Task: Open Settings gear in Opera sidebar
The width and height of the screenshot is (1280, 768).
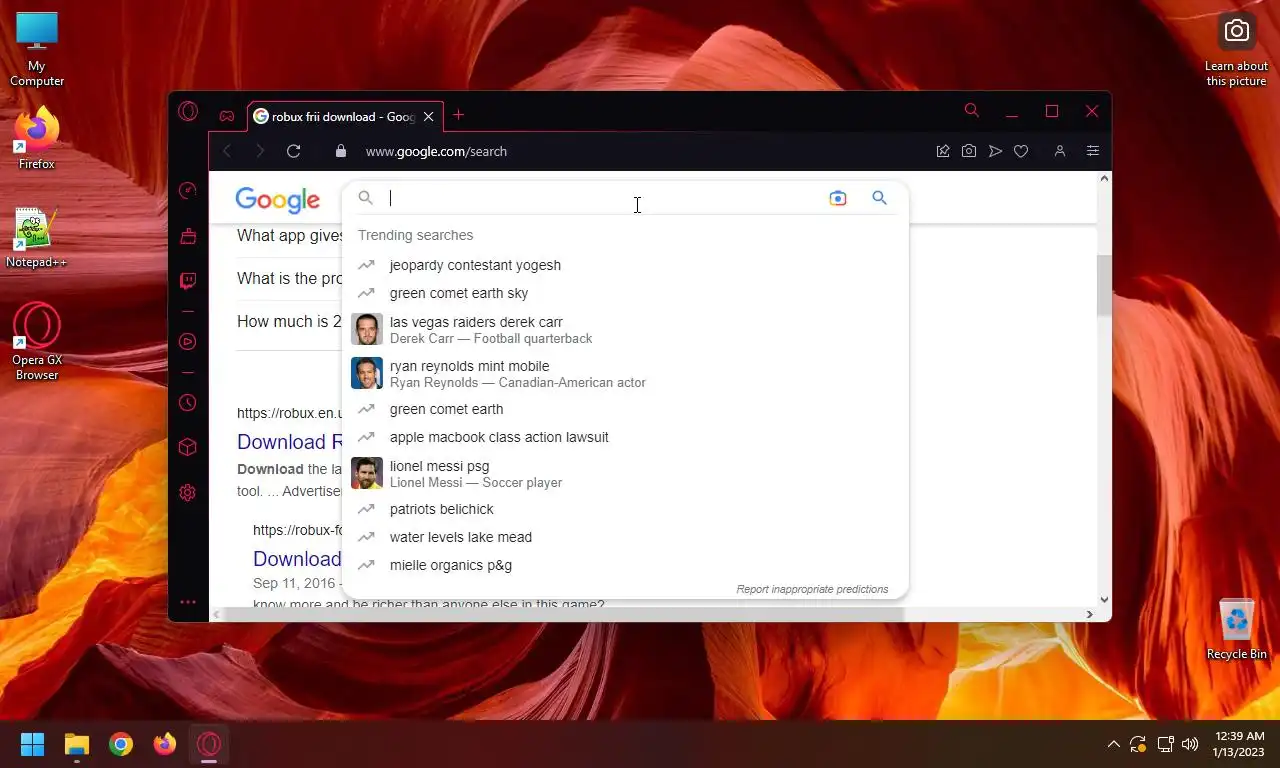Action: [x=187, y=492]
